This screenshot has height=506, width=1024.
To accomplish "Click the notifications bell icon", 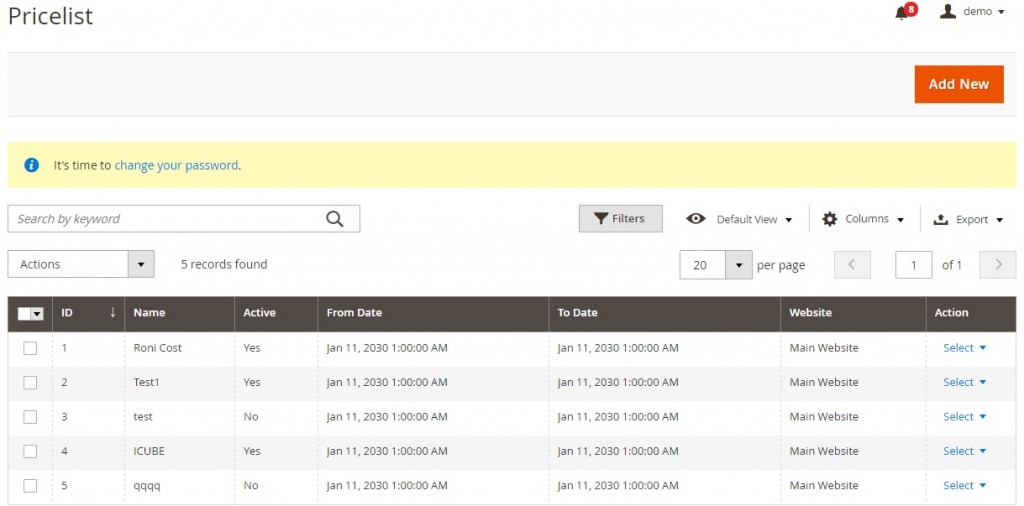I will pyautogui.click(x=902, y=12).
